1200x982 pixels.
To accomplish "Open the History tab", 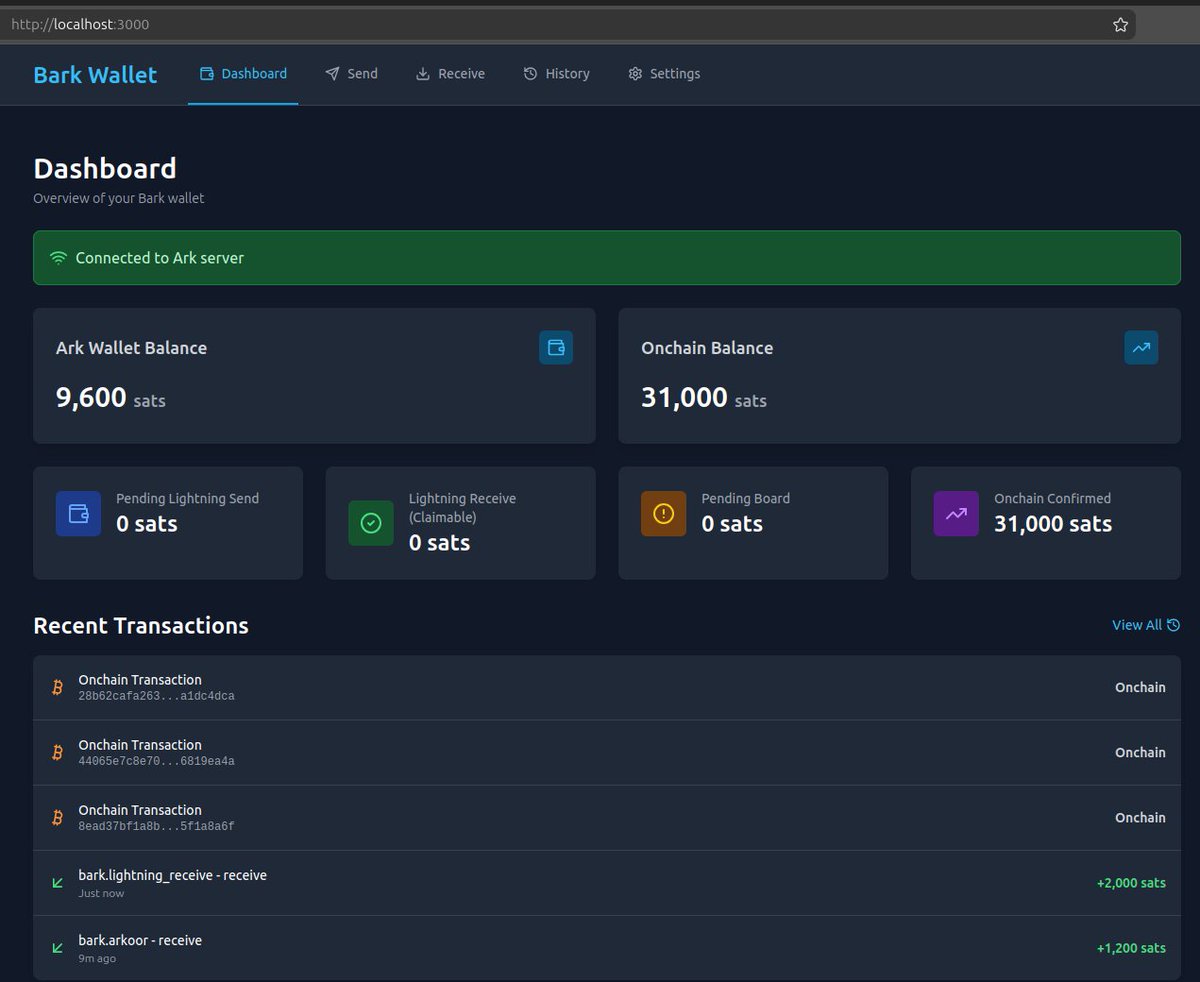I will [x=556, y=74].
